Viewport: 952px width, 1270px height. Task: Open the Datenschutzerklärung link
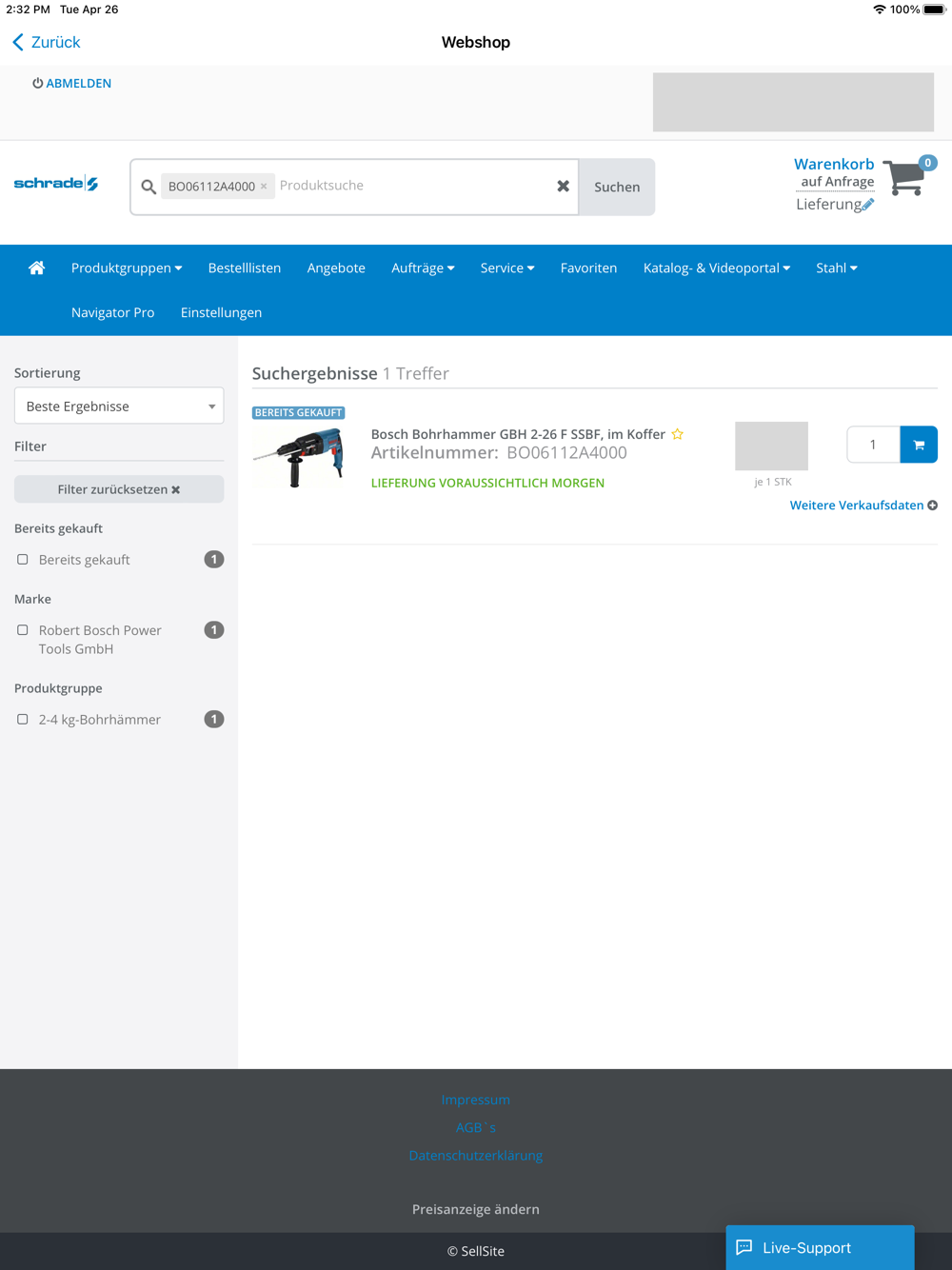tap(476, 1155)
